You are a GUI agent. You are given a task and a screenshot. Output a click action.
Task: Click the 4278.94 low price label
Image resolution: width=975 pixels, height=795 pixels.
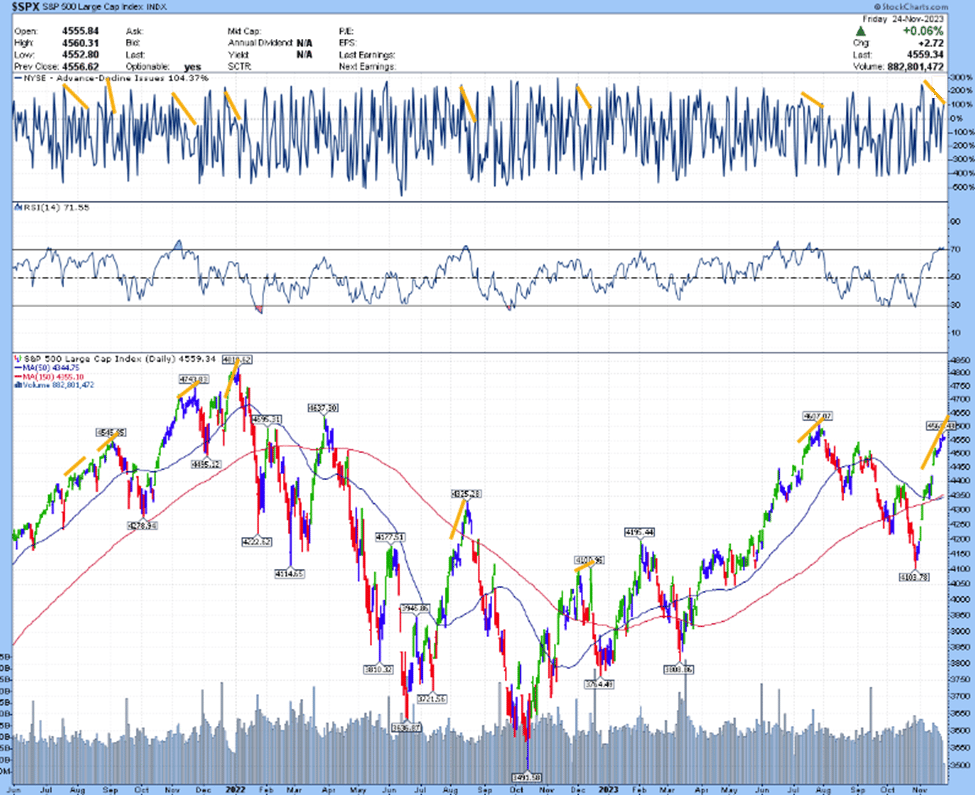(x=142, y=526)
